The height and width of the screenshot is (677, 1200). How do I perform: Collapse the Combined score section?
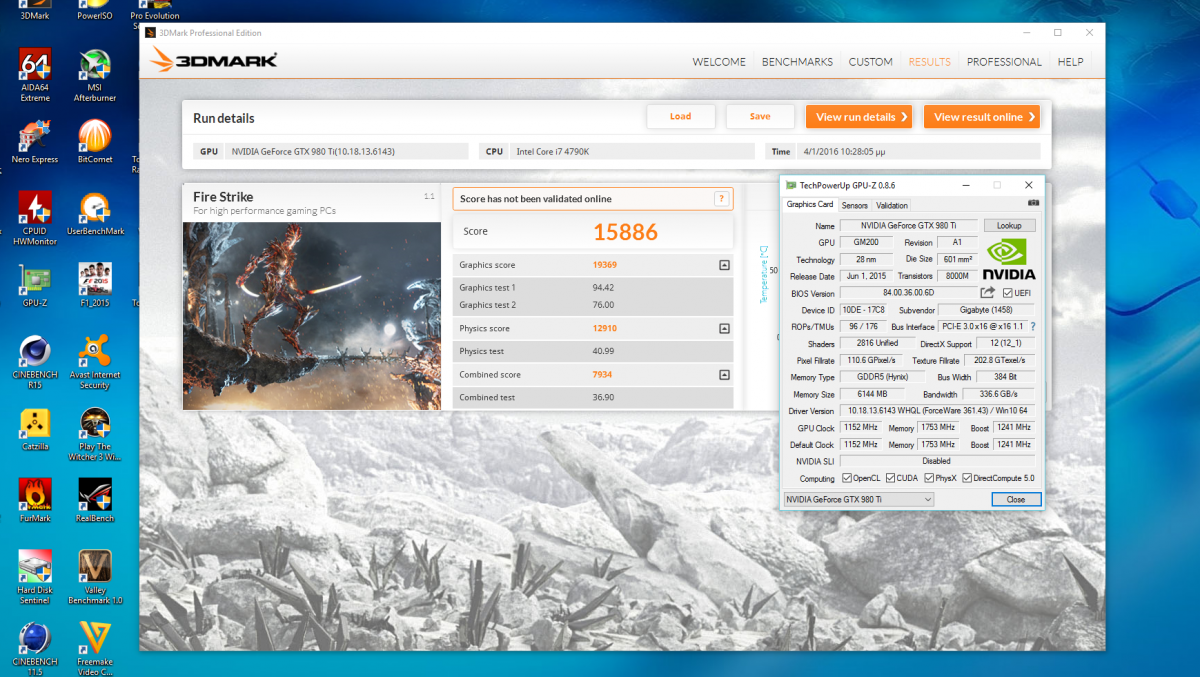point(723,375)
